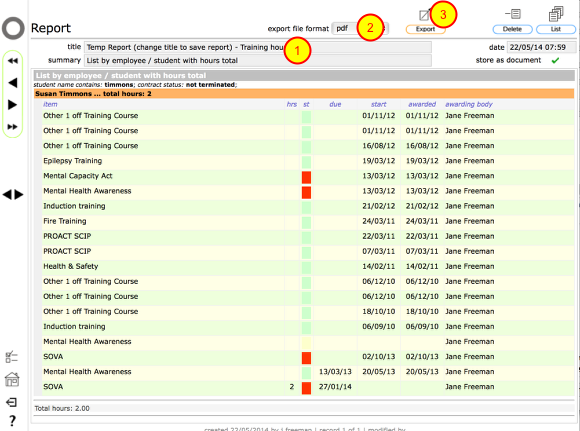
Task: Click the large circle icon beside Report
Action: (x=13, y=28)
